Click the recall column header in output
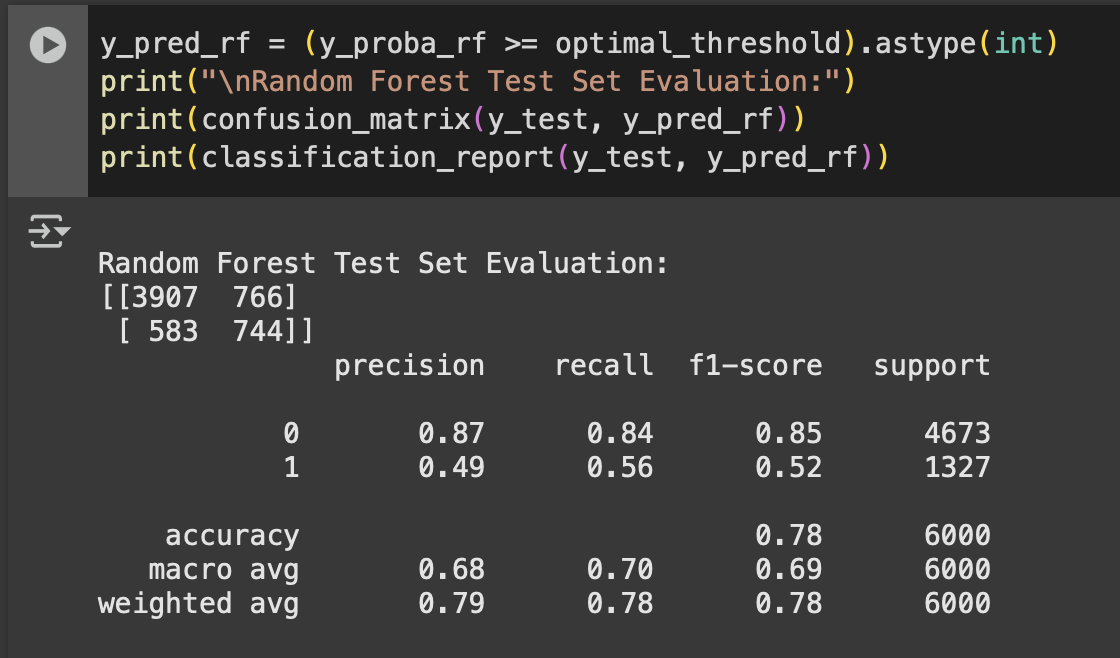 click(604, 365)
